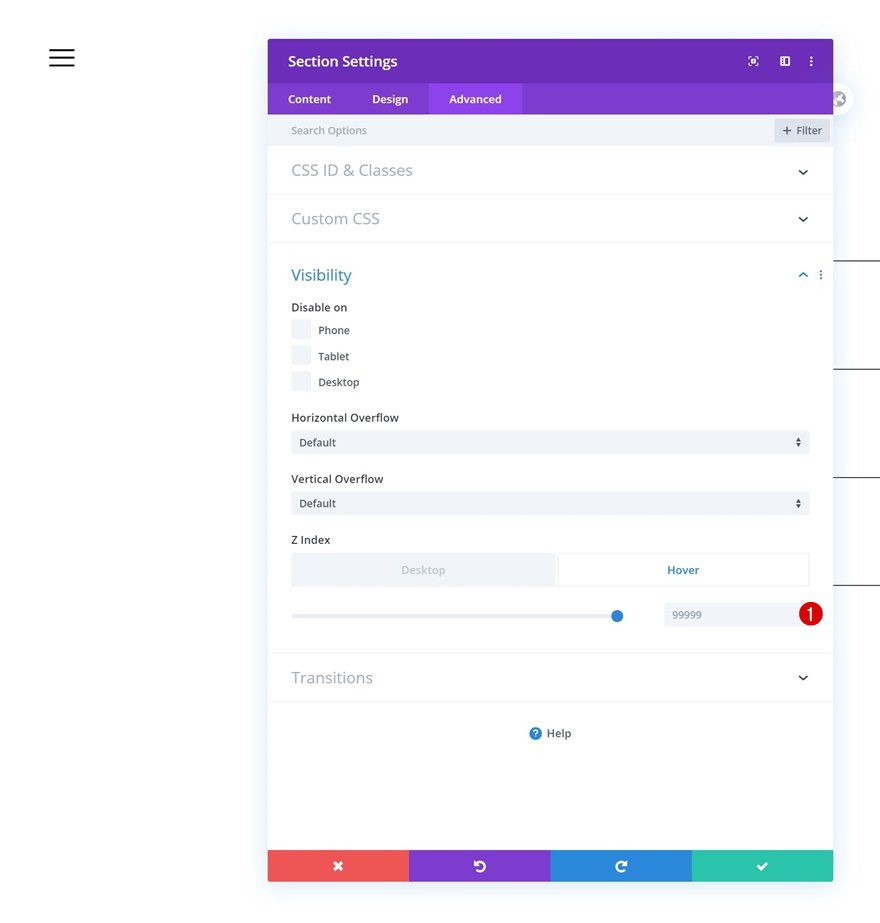The width and height of the screenshot is (880, 923).
Task: Select the Hover tab under Z Index
Action: click(x=683, y=569)
